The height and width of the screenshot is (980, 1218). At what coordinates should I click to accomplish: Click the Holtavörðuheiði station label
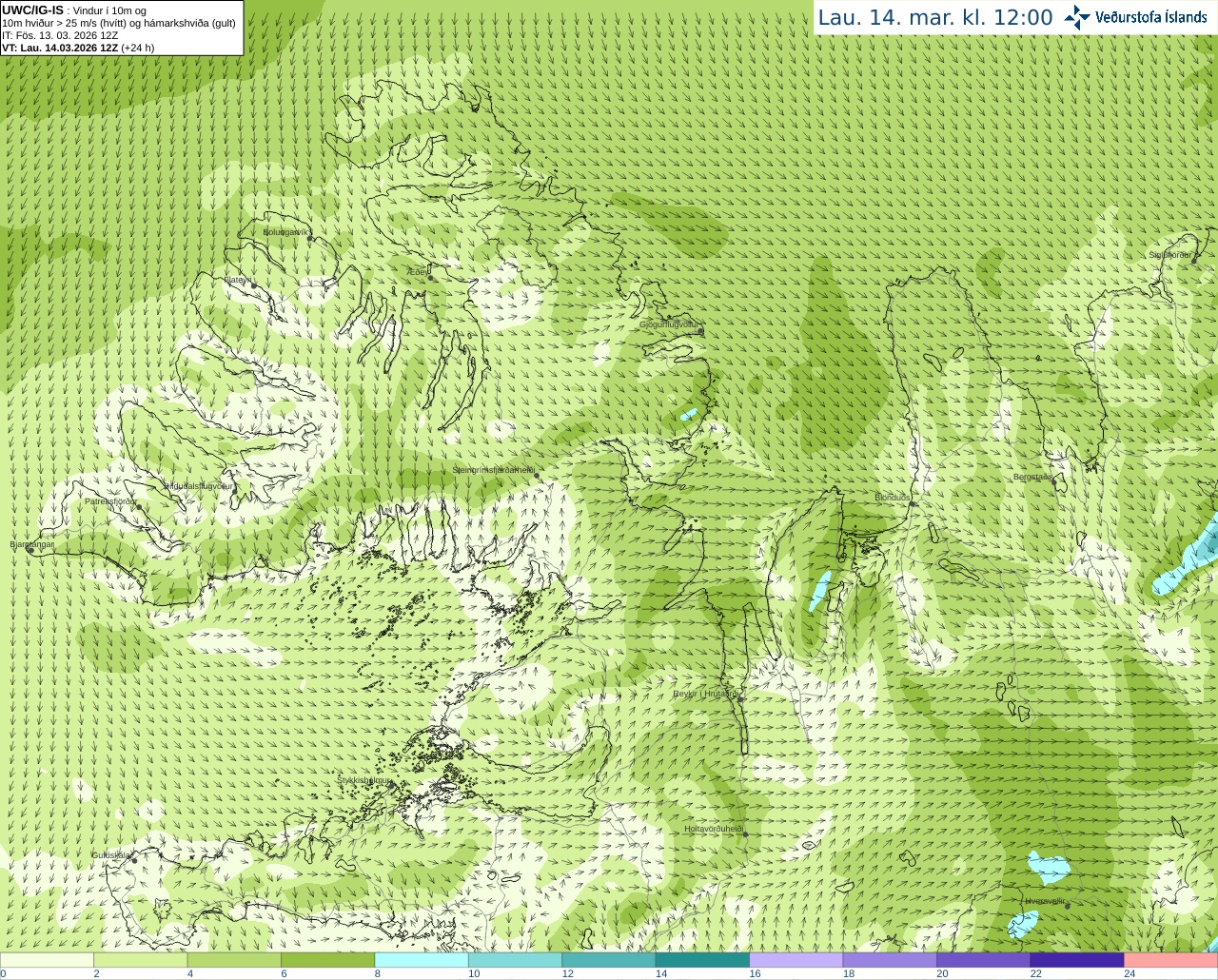pos(713,829)
